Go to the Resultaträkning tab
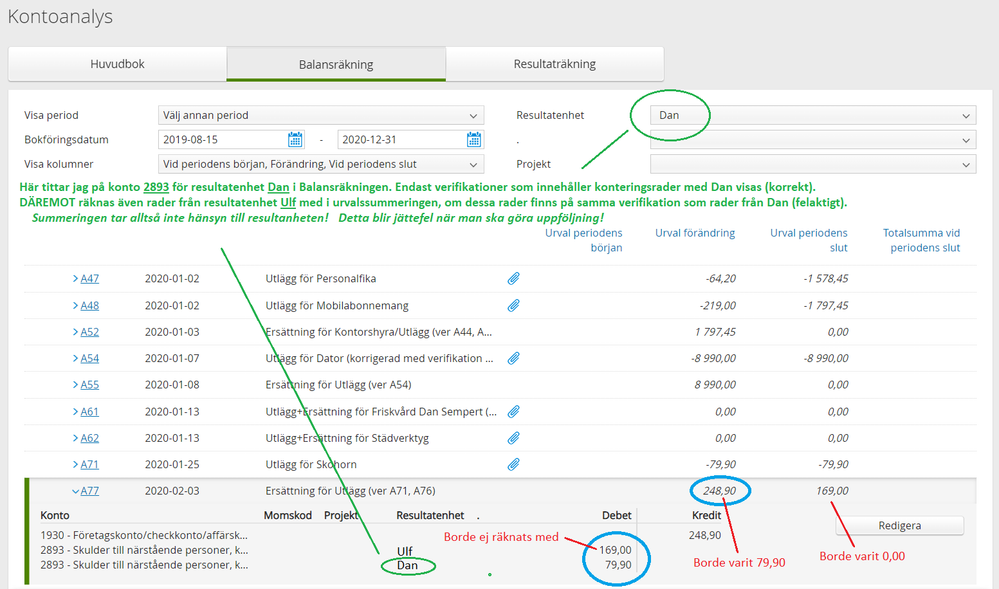999x589 pixels. point(554,64)
